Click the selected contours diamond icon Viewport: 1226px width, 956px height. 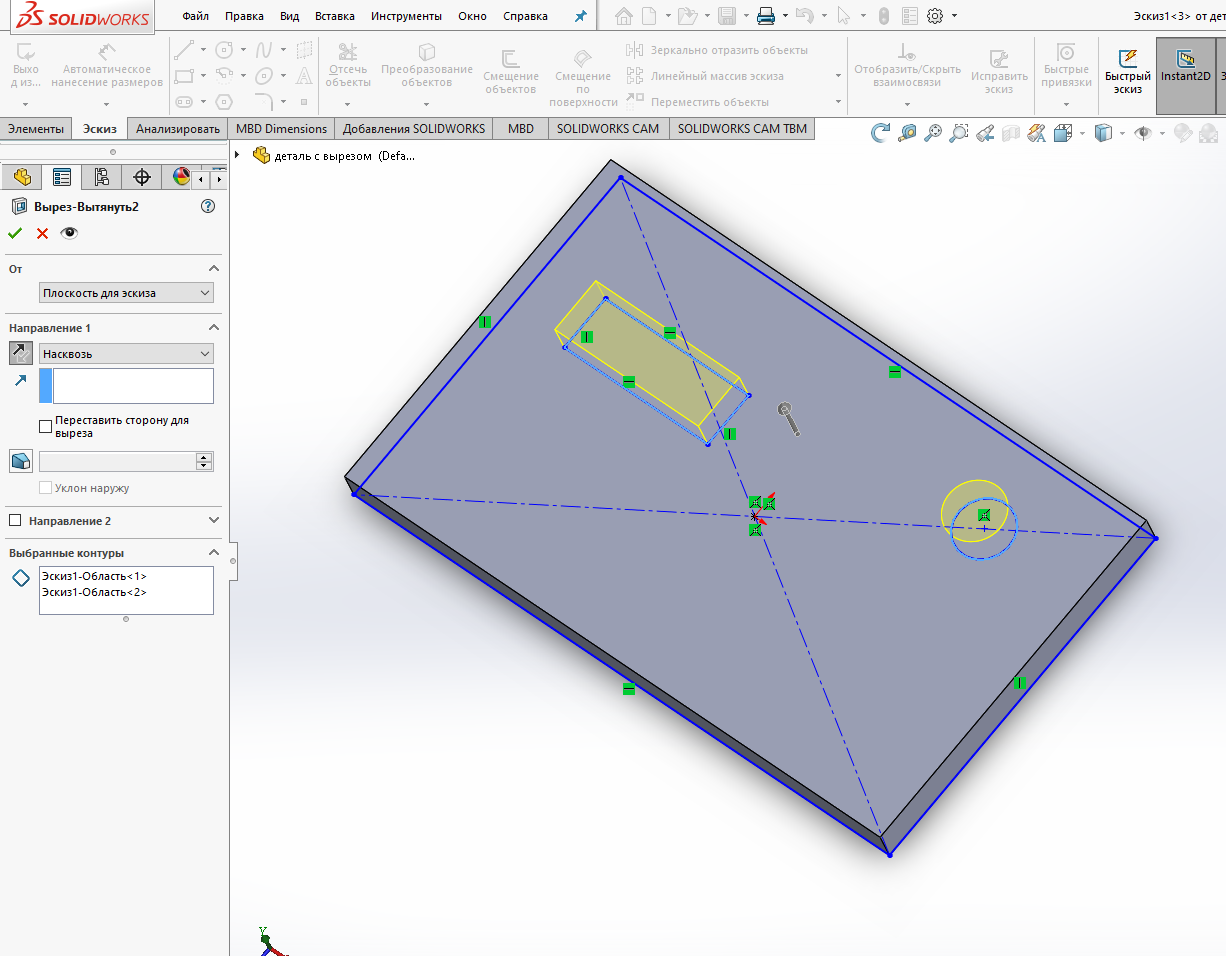[20, 578]
